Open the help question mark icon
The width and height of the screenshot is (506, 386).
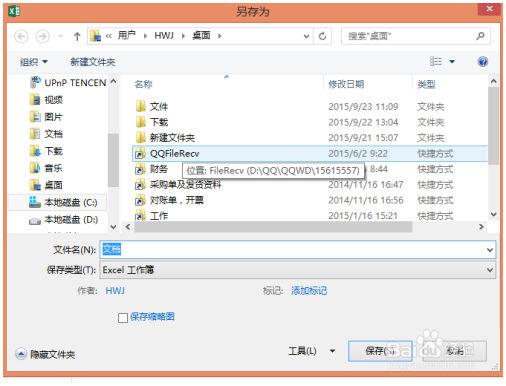(x=483, y=62)
